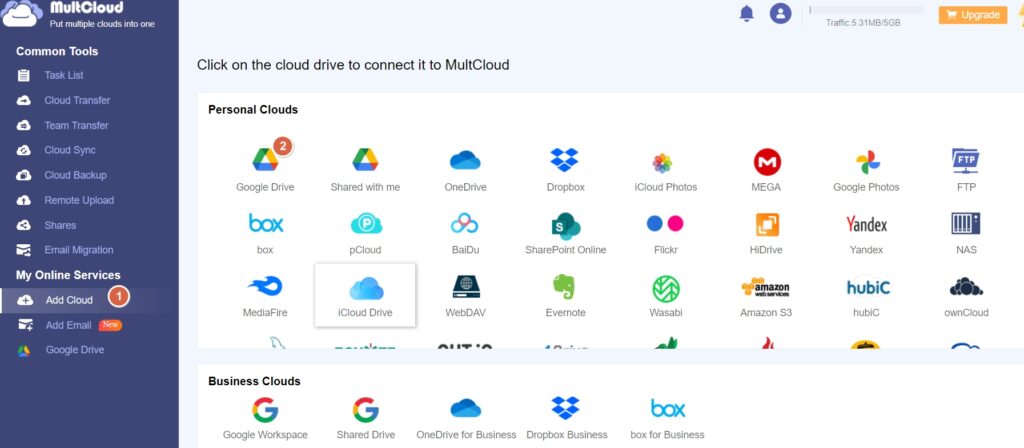Connect Amazon S3 storage
Screen dimensions: 1024x448
[766, 295]
